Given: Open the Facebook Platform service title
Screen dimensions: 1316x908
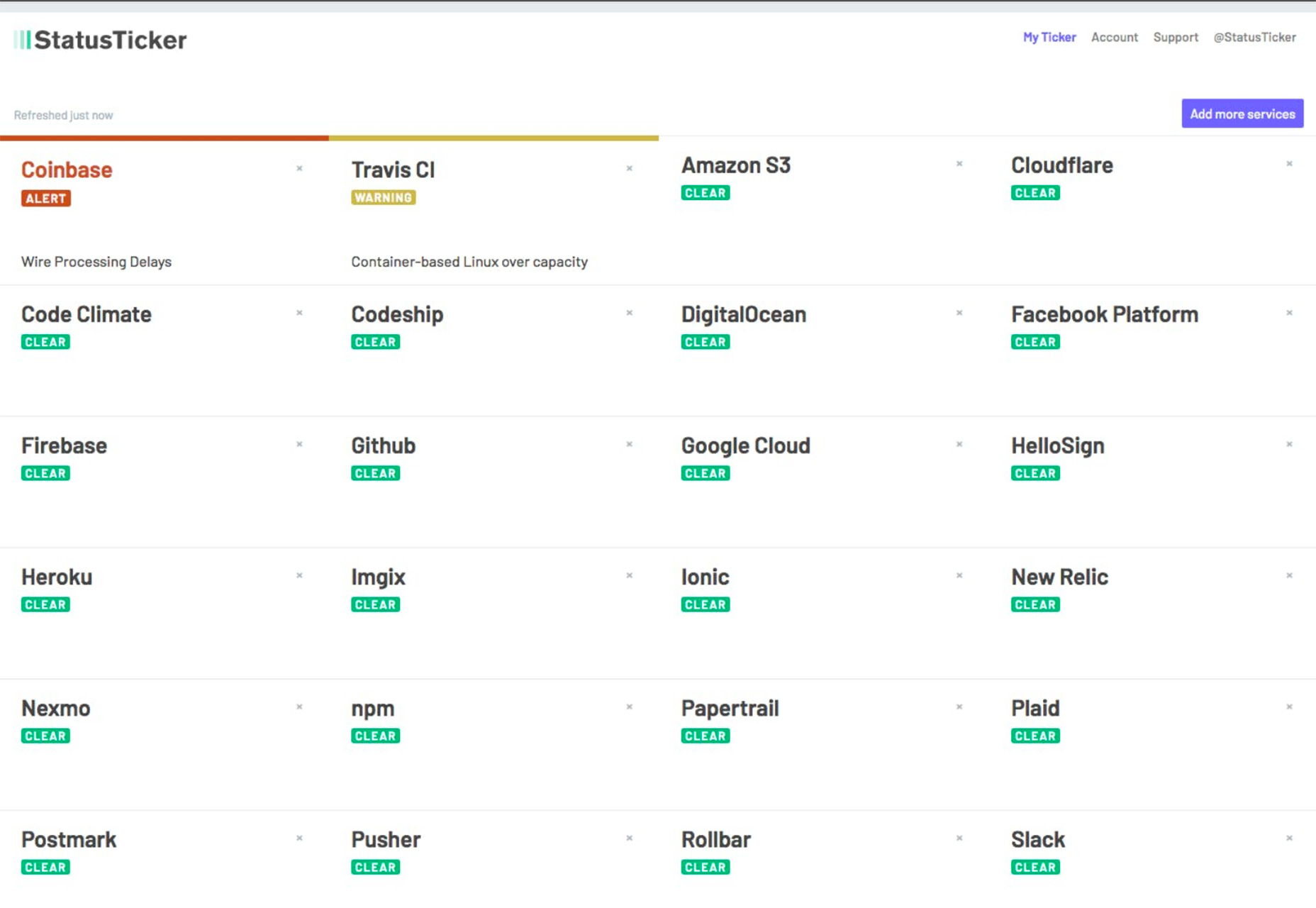Looking at the screenshot, I should [1105, 314].
